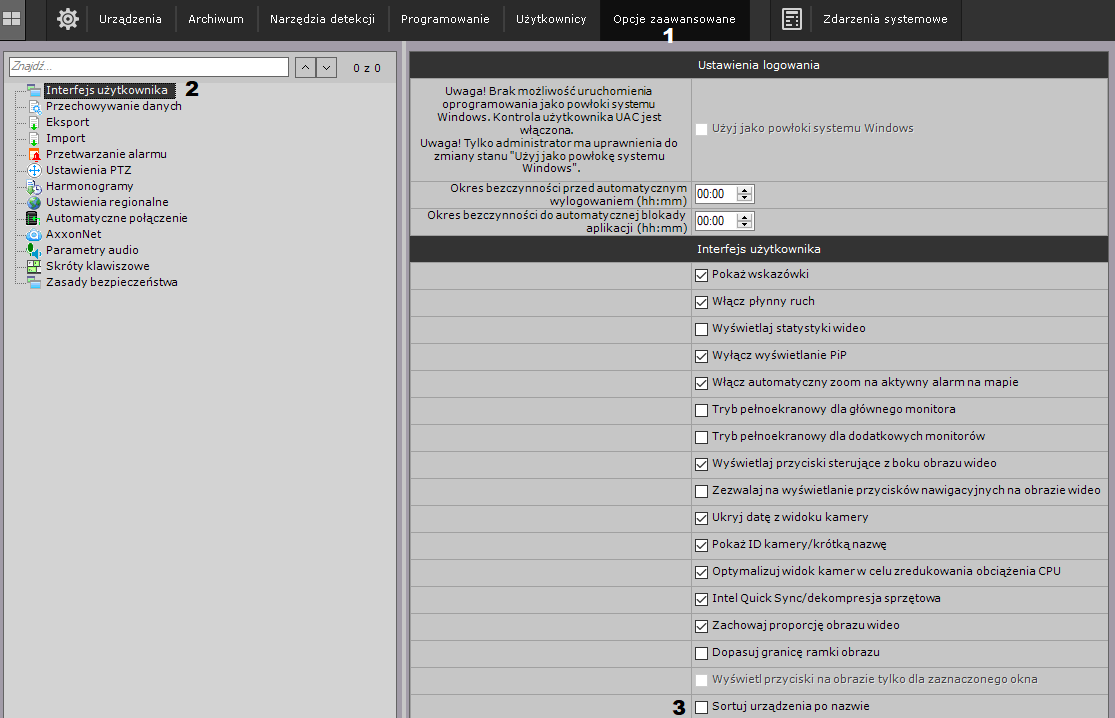1115x718 pixels.
Task: Click the Ustawienia PTZ icon
Action: pyautogui.click(x=34, y=170)
